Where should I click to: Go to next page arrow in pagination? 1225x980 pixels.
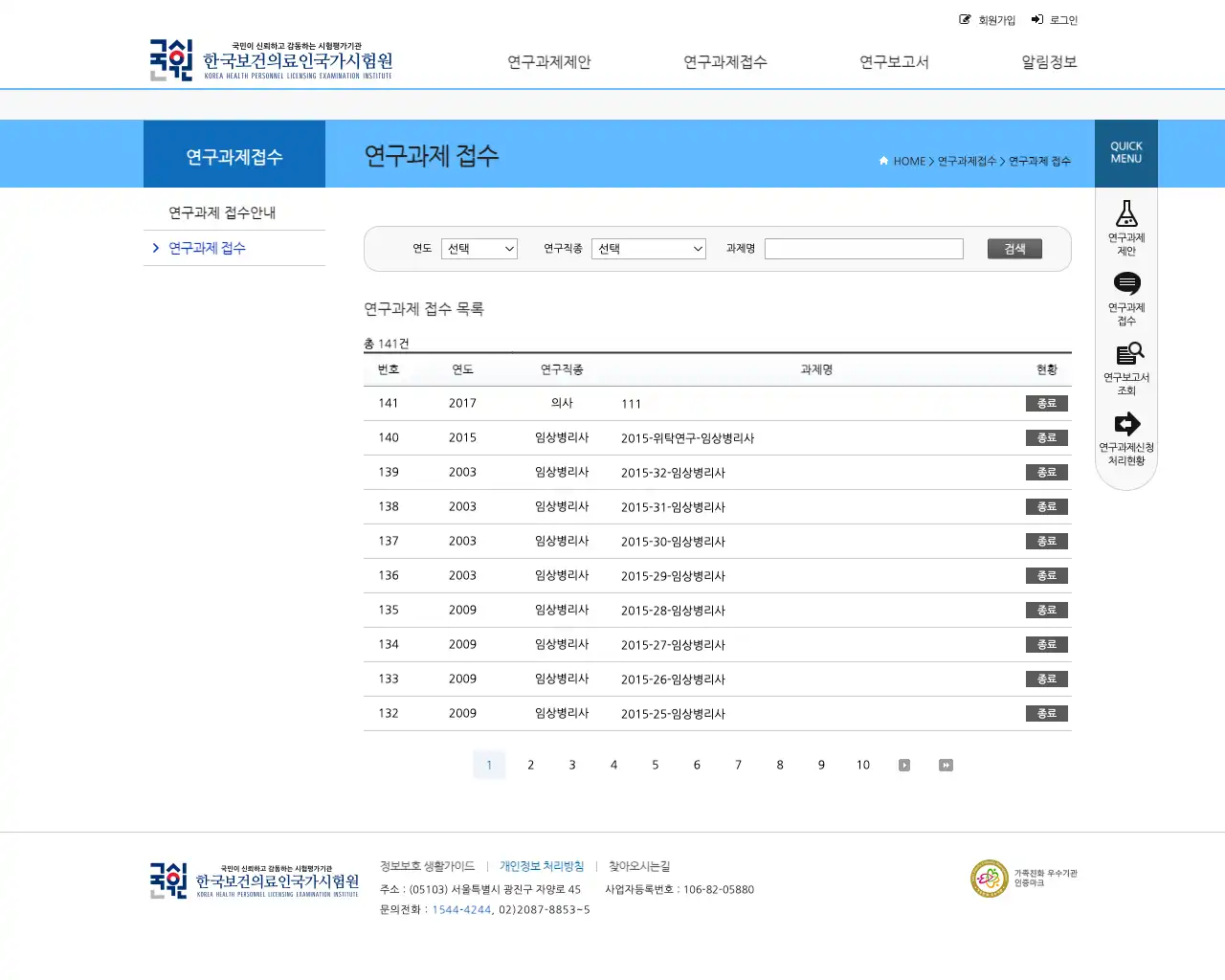(904, 765)
